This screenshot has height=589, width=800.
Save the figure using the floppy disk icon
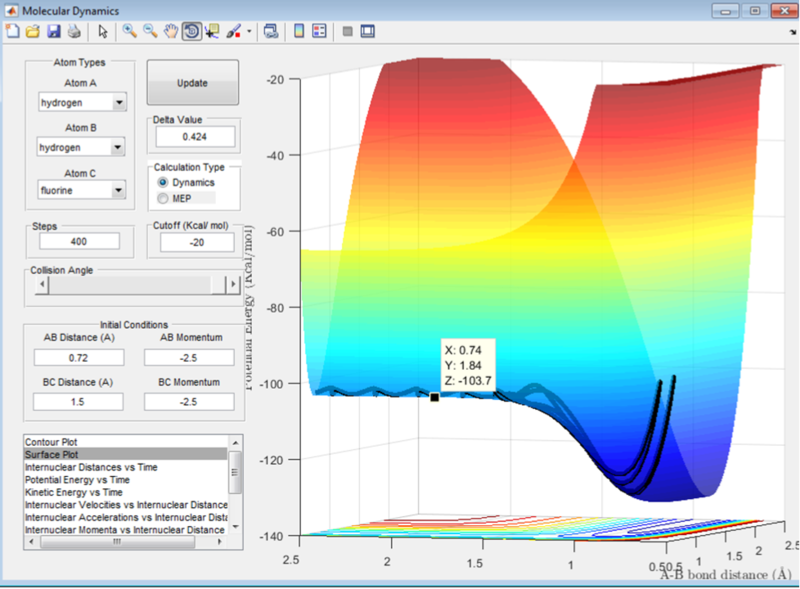[55, 31]
